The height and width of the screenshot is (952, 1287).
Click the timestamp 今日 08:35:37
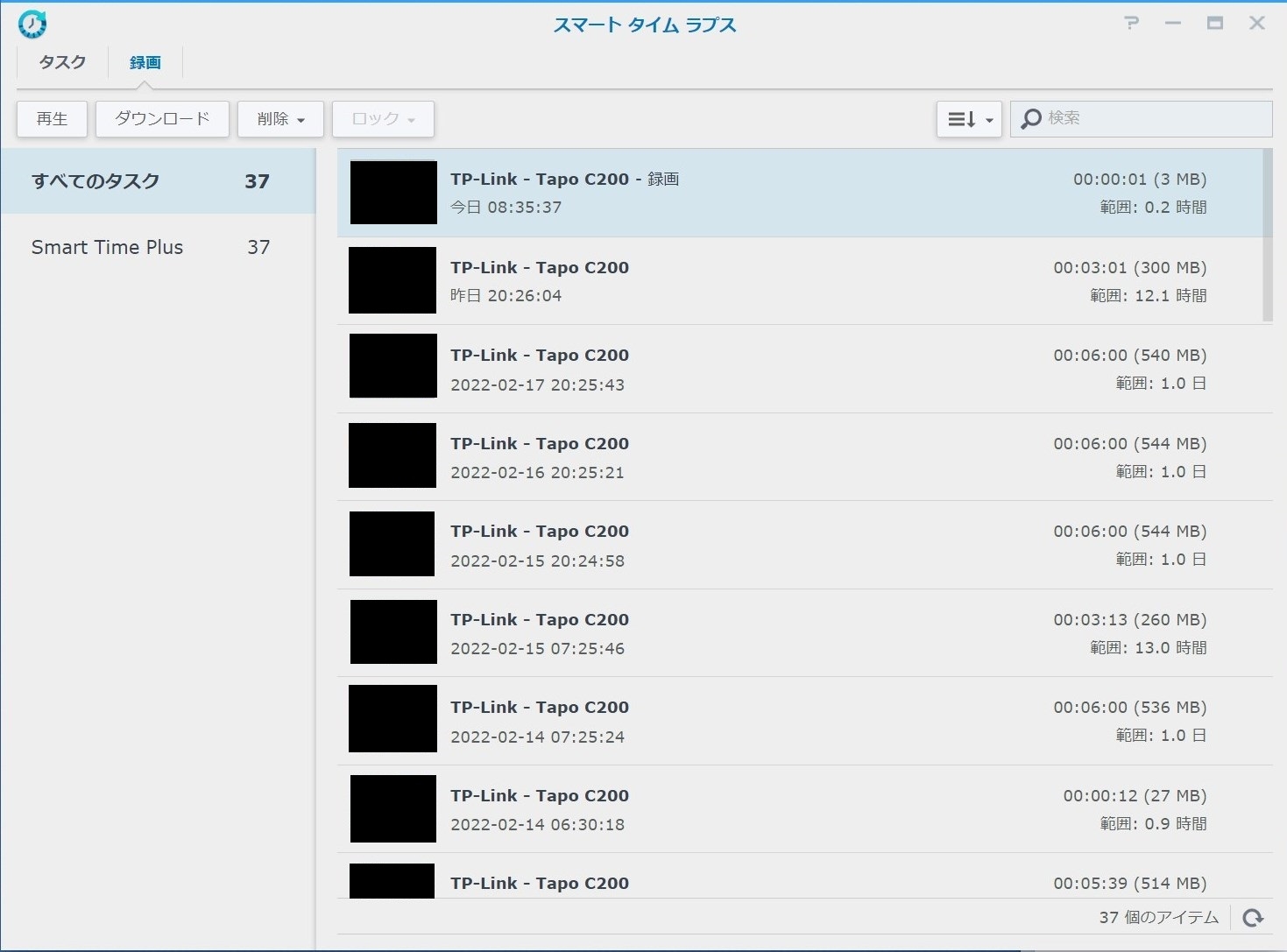pyautogui.click(x=506, y=208)
